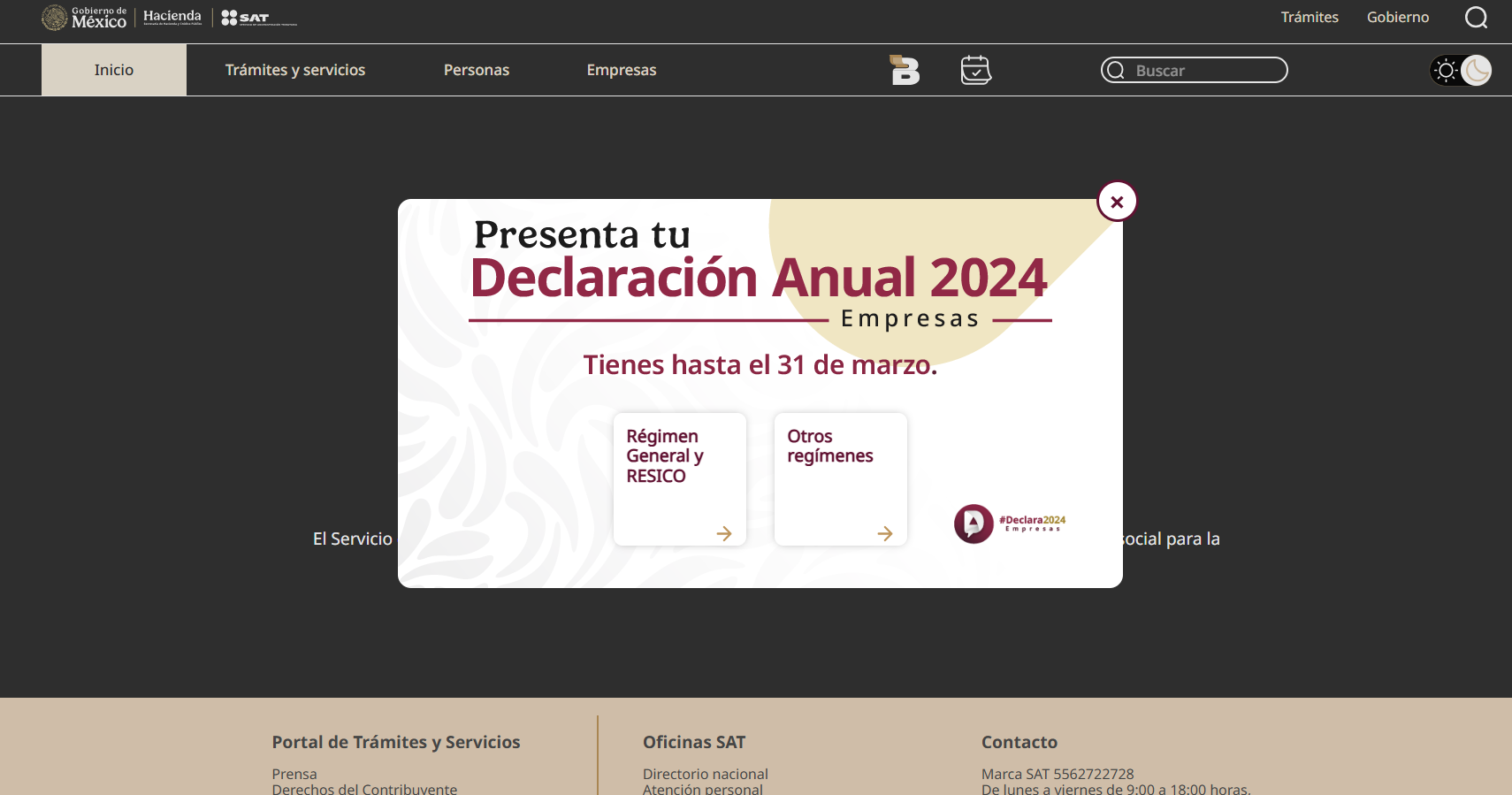Close the Declaración Anual 2024 popup

pos(1117,202)
